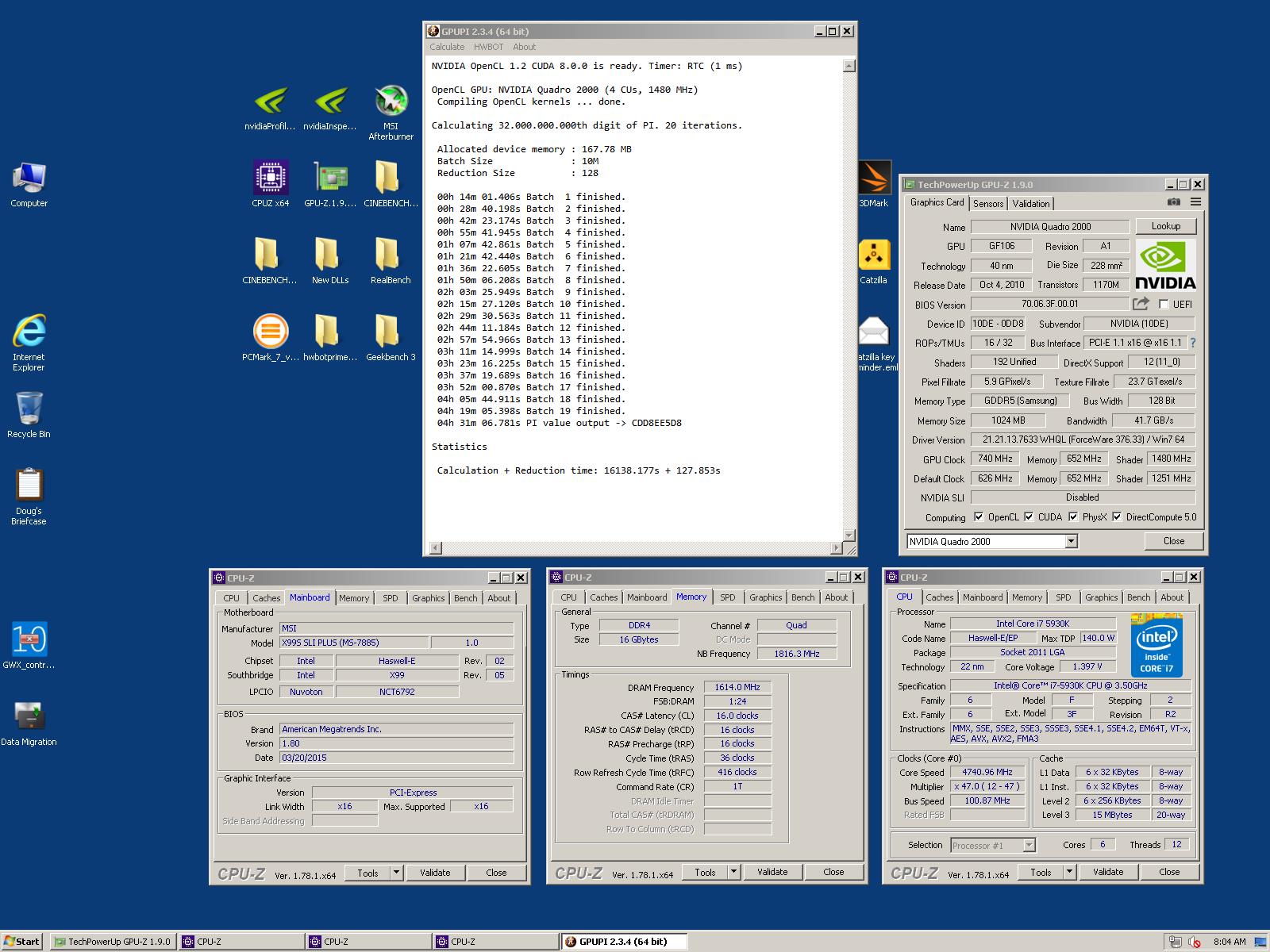Open the Calculate menu in GPUPI
Screen dimensions: 1270x952
coord(447,47)
